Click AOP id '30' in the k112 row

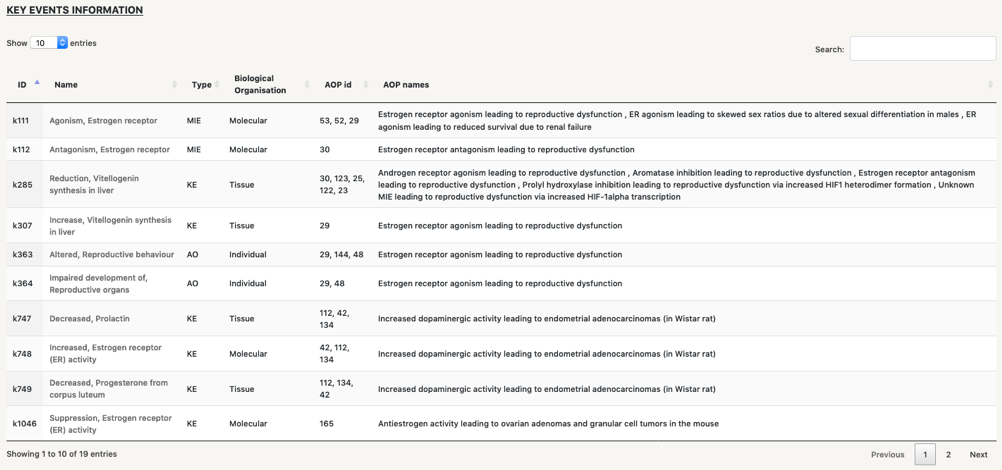point(324,149)
